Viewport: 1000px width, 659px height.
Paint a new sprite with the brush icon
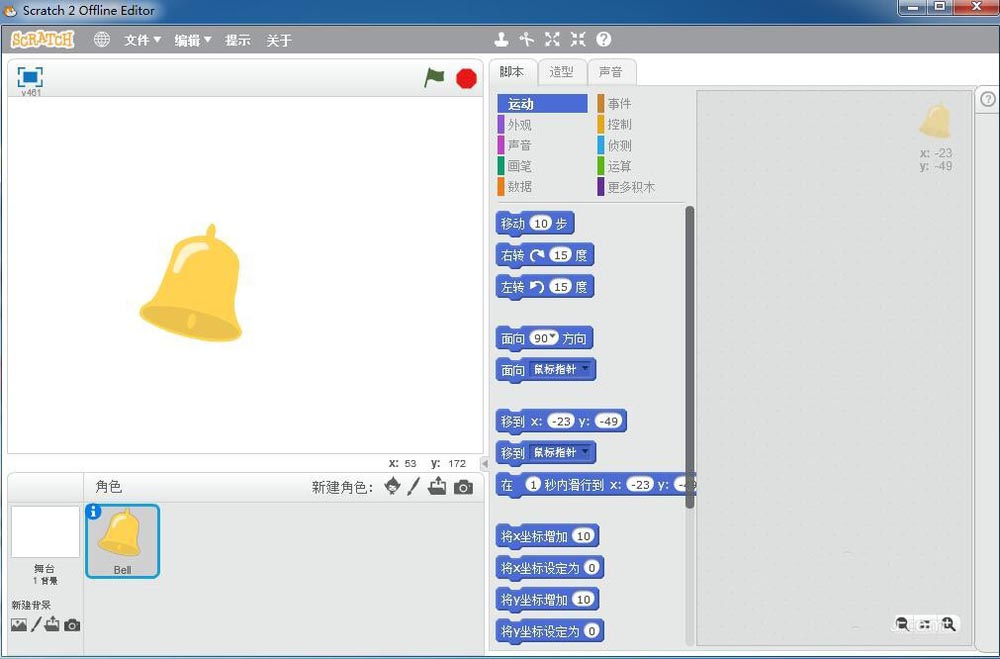pos(412,487)
